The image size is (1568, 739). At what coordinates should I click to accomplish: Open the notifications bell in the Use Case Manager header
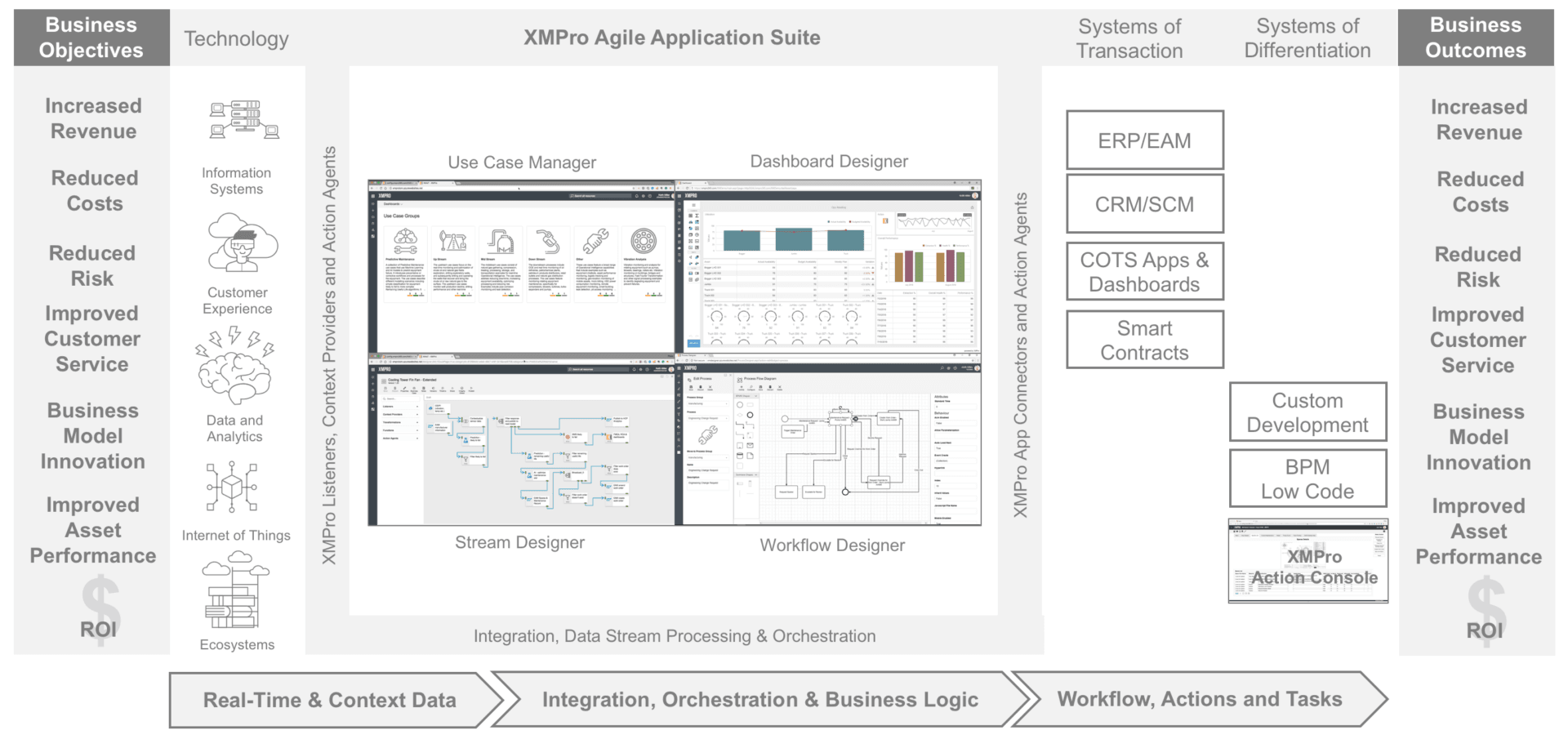[x=636, y=196]
